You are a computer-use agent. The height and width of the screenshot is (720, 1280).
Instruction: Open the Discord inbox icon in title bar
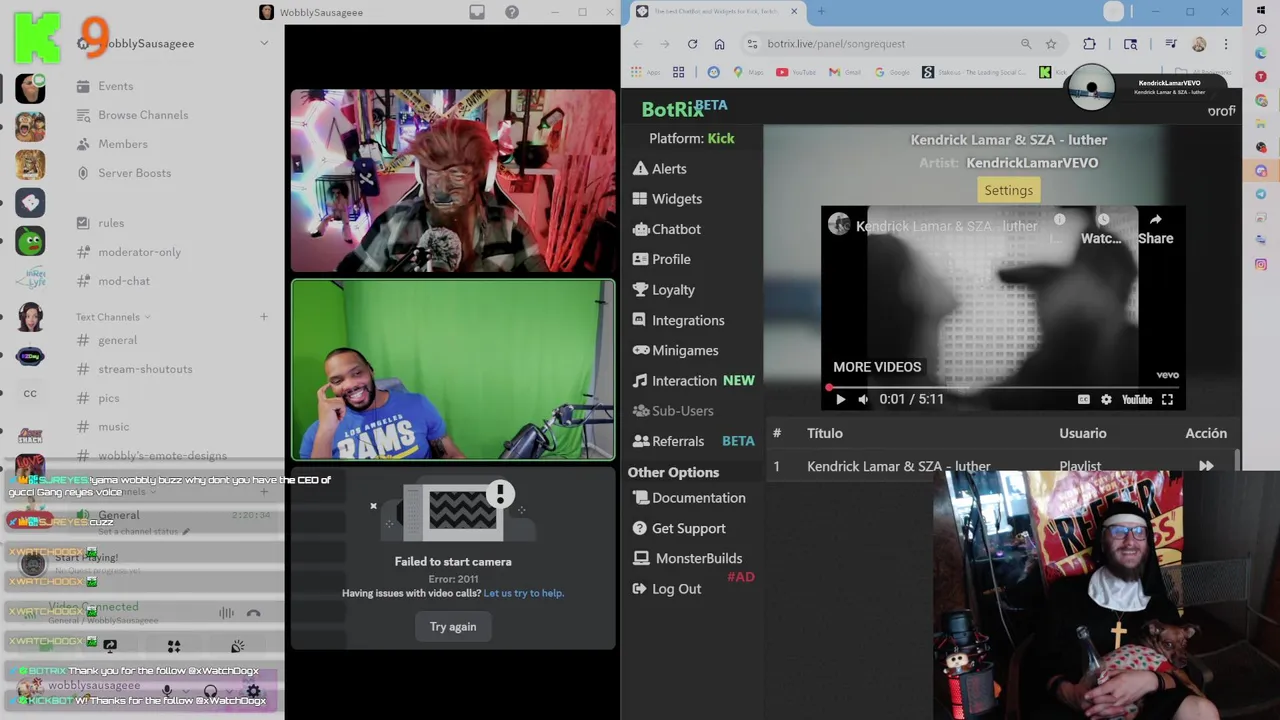(477, 12)
